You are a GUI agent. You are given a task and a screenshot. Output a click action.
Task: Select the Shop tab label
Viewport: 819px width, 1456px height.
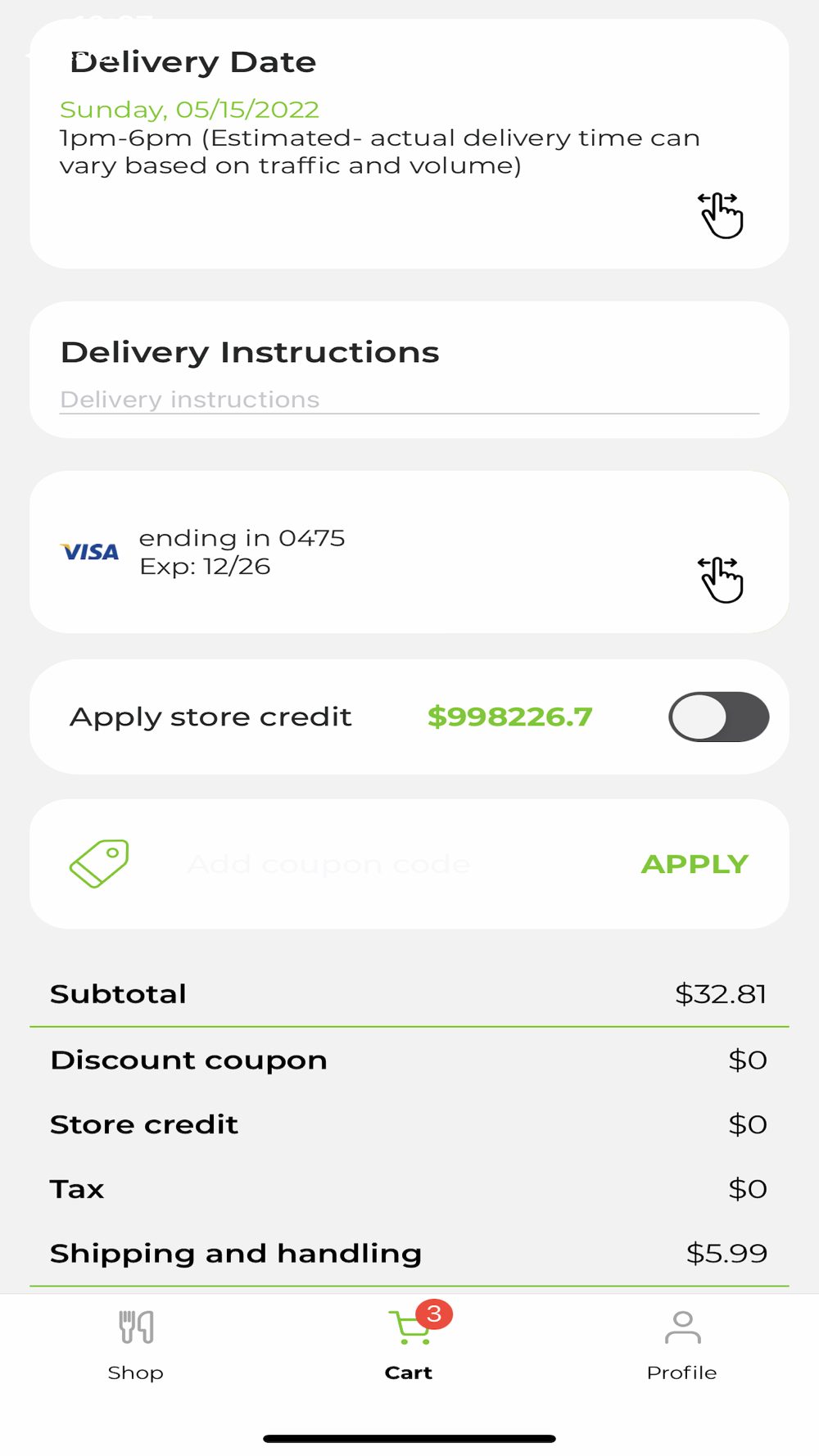136,1372
